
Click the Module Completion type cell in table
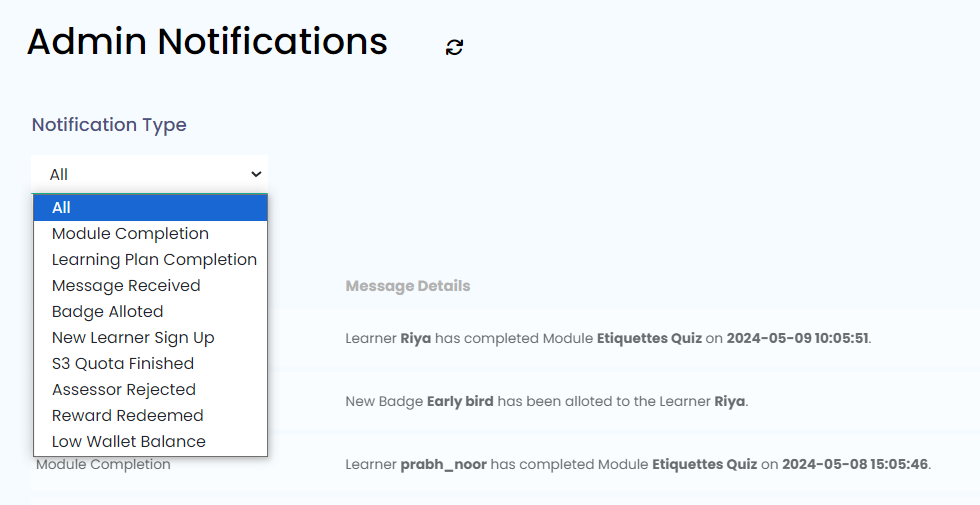click(103, 465)
